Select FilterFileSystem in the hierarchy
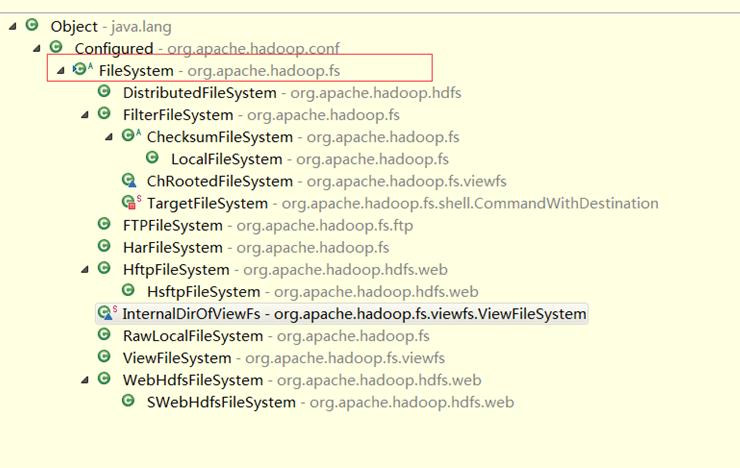The height and width of the screenshot is (468, 740). [x=261, y=115]
